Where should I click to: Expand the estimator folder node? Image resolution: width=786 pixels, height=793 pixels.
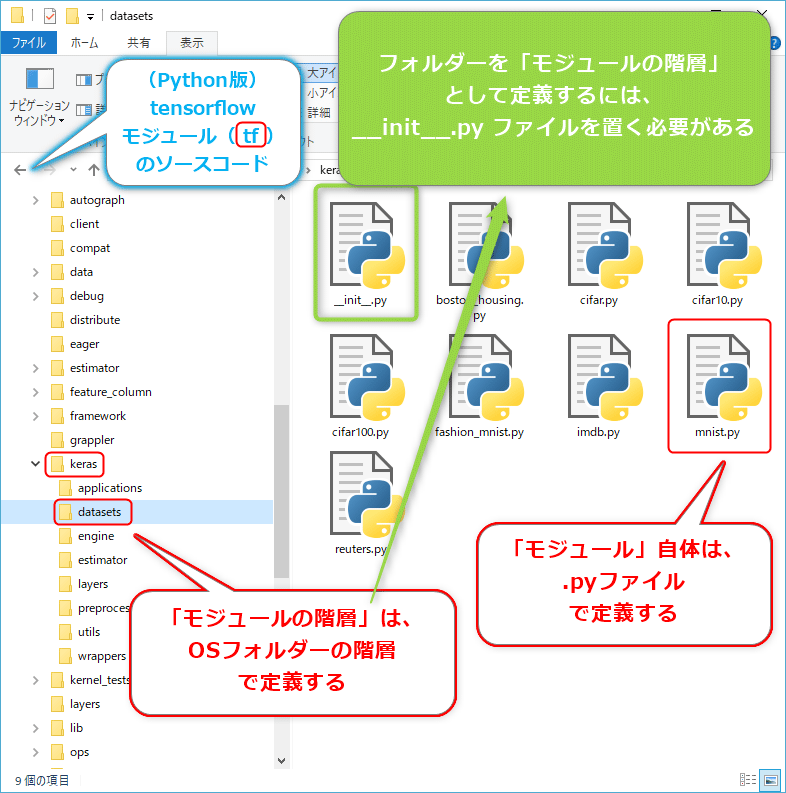(35, 368)
